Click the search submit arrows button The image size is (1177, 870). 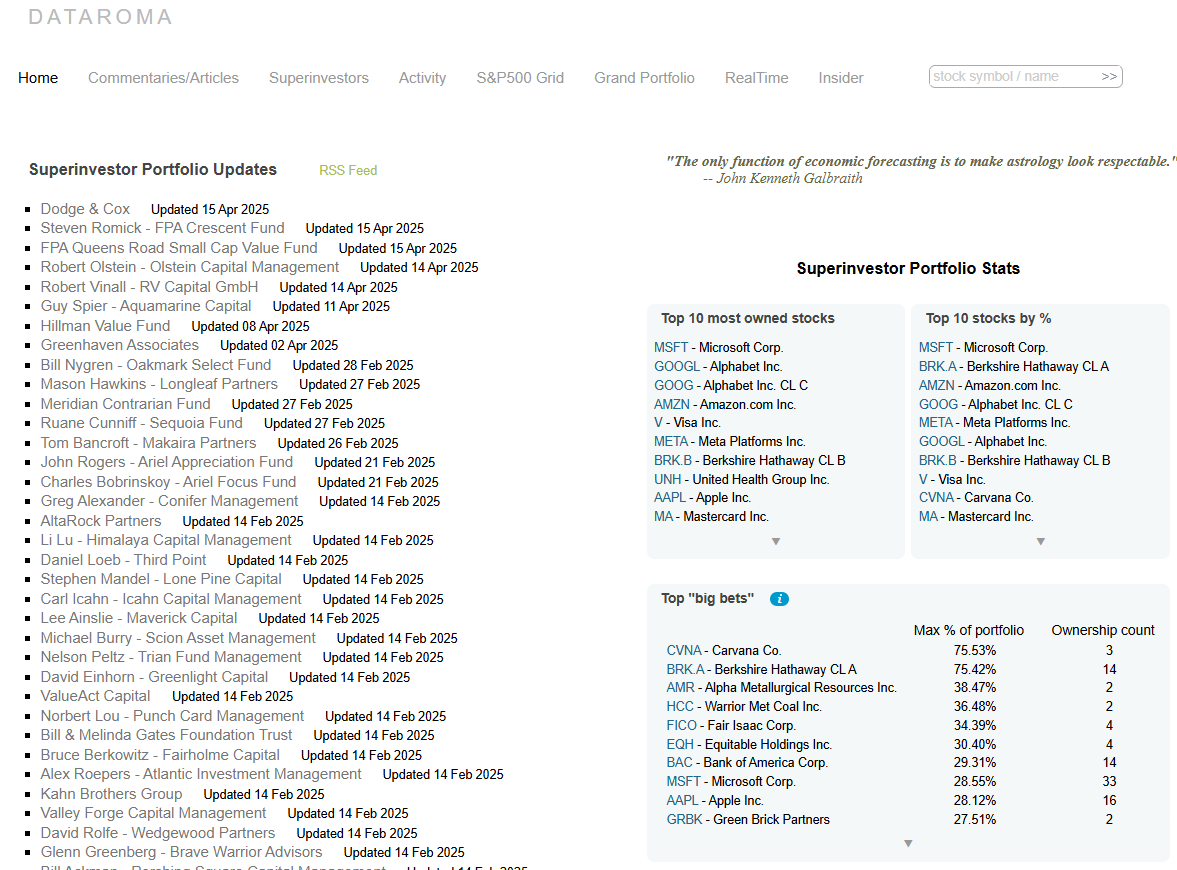click(1109, 77)
